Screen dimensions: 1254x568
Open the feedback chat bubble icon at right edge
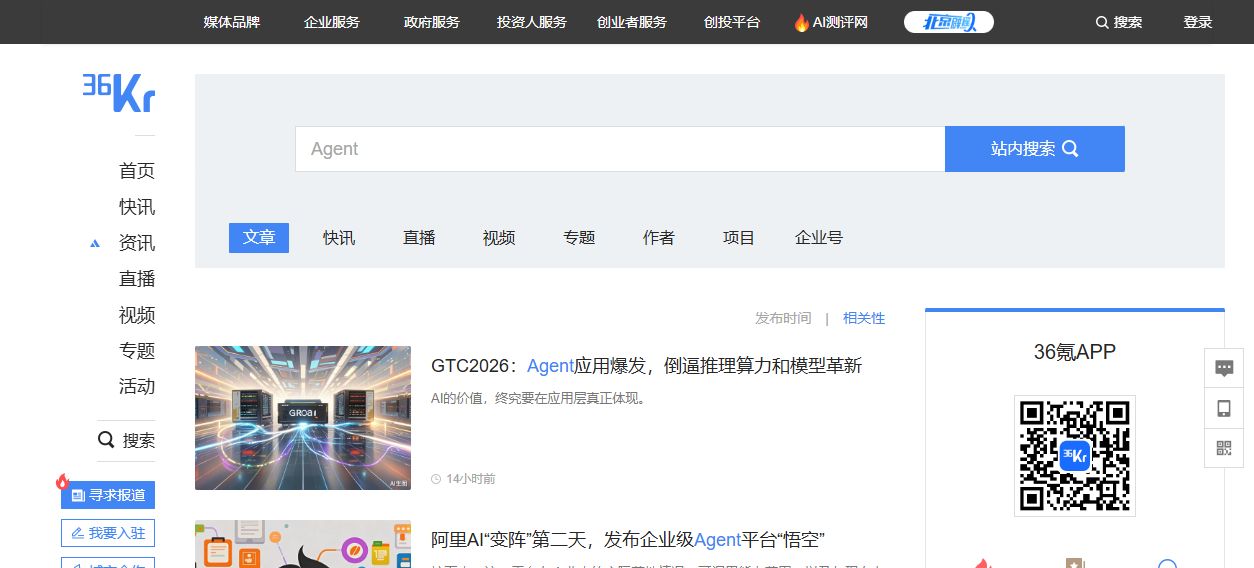tap(1224, 368)
